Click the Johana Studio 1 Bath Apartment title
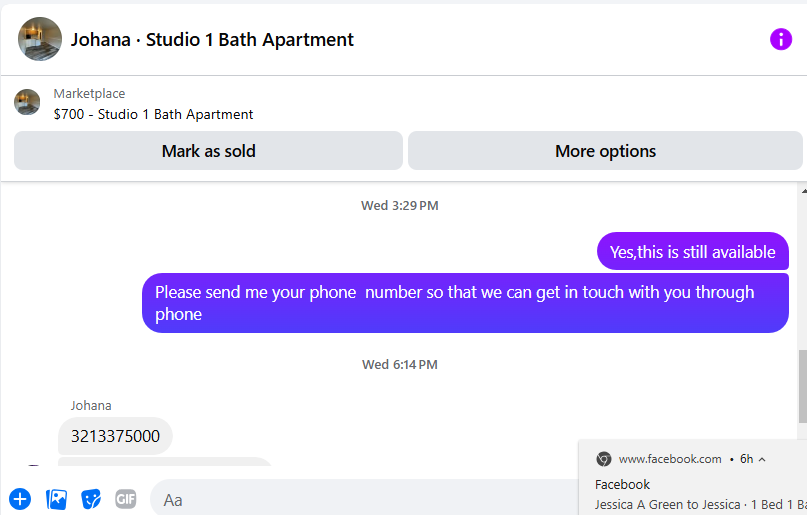 pos(212,40)
